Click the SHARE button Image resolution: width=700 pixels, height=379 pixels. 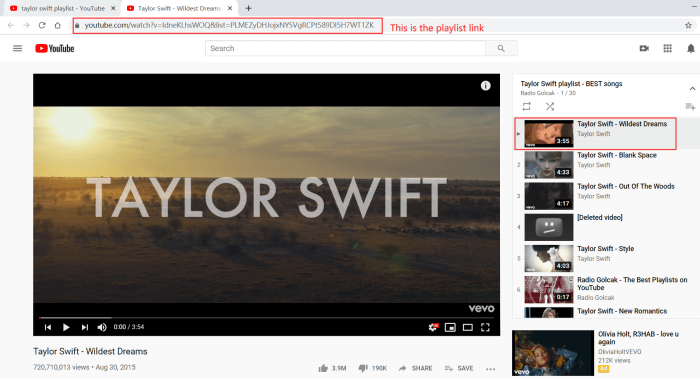coord(415,368)
